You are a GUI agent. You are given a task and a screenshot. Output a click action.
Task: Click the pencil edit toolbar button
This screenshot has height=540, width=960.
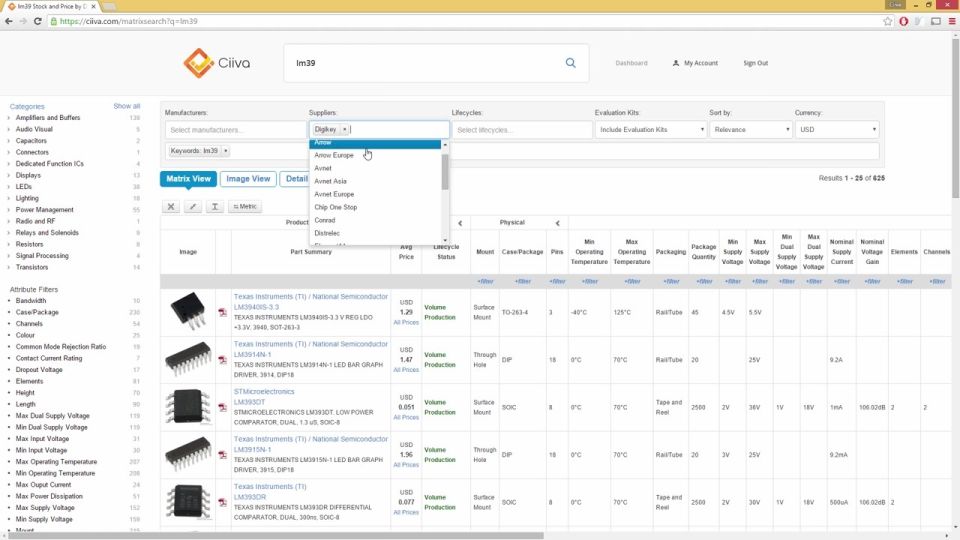click(x=193, y=206)
